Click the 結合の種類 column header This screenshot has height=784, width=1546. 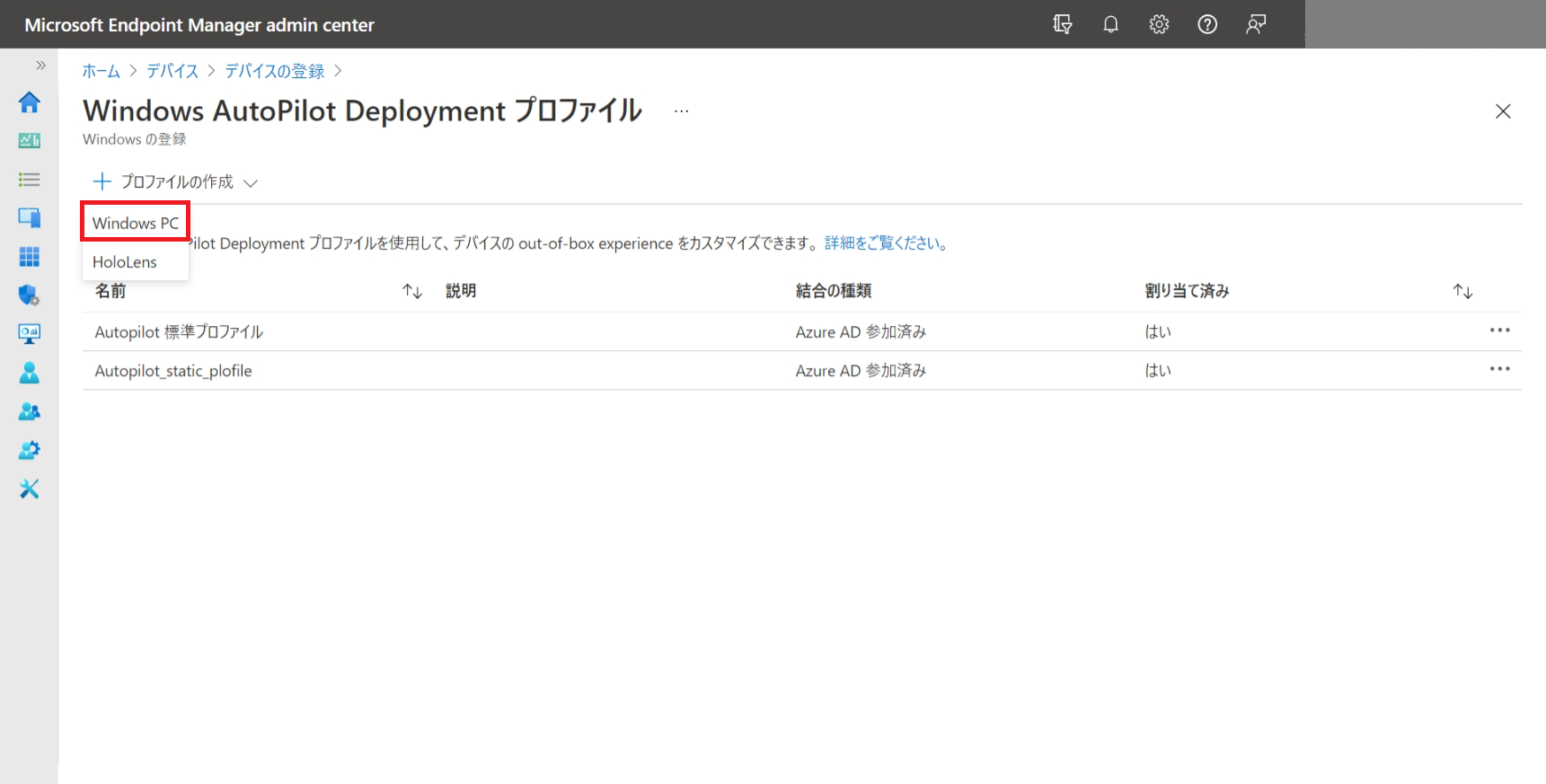pyautogui.click(x=834, y=291)
